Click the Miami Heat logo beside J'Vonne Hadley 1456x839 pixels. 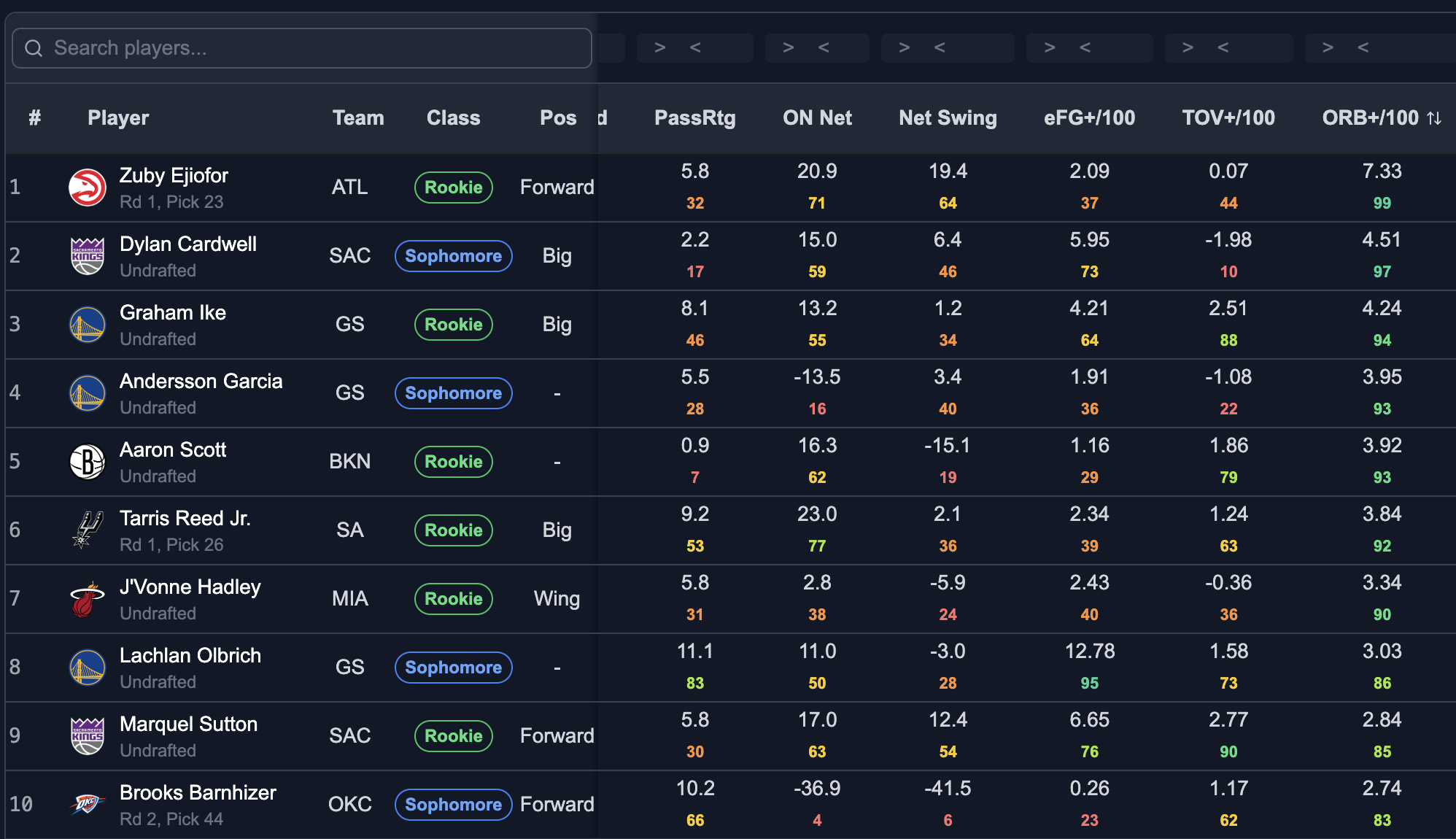87,599
